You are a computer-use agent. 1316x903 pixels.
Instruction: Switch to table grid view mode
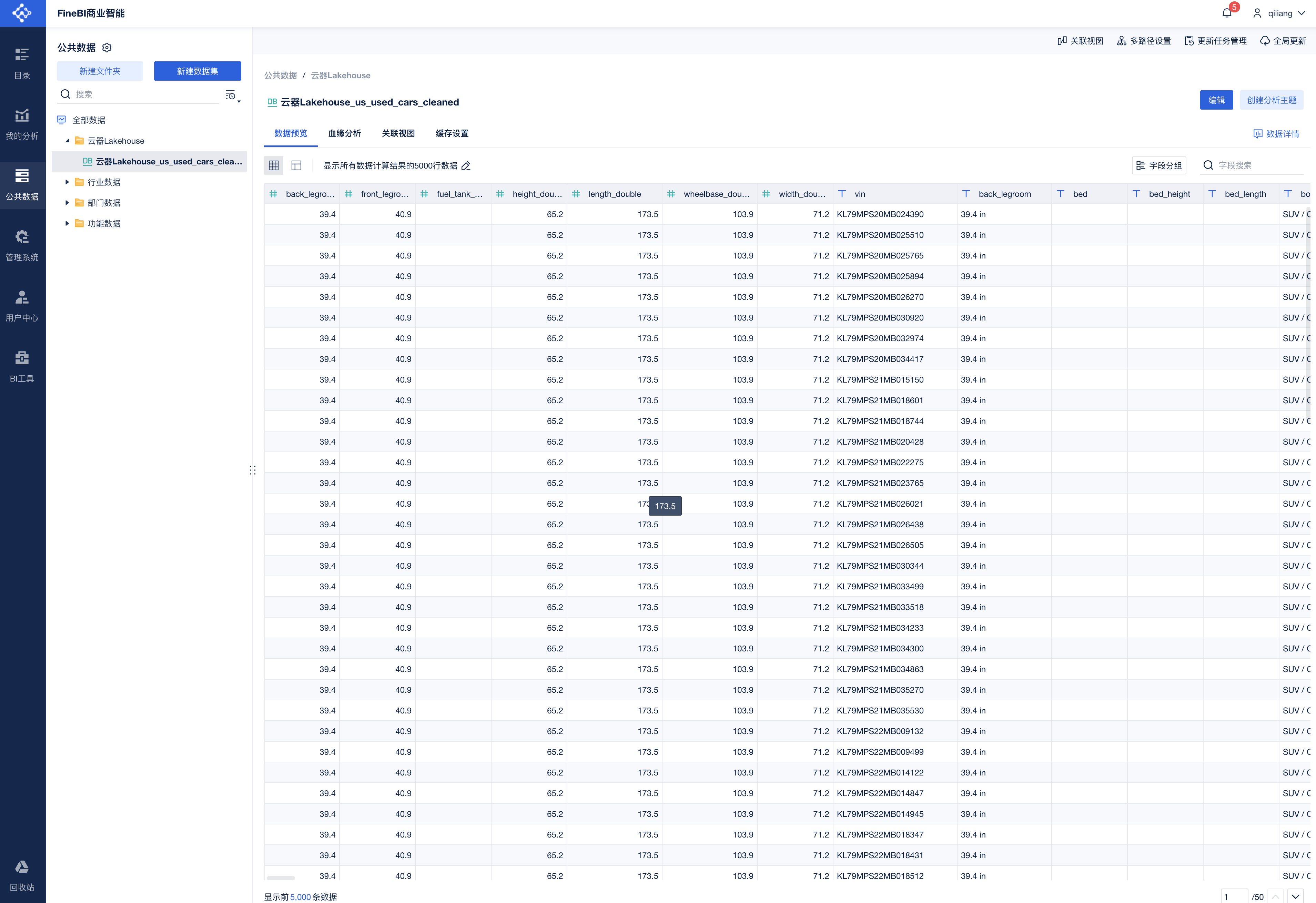tap(274, 165)
